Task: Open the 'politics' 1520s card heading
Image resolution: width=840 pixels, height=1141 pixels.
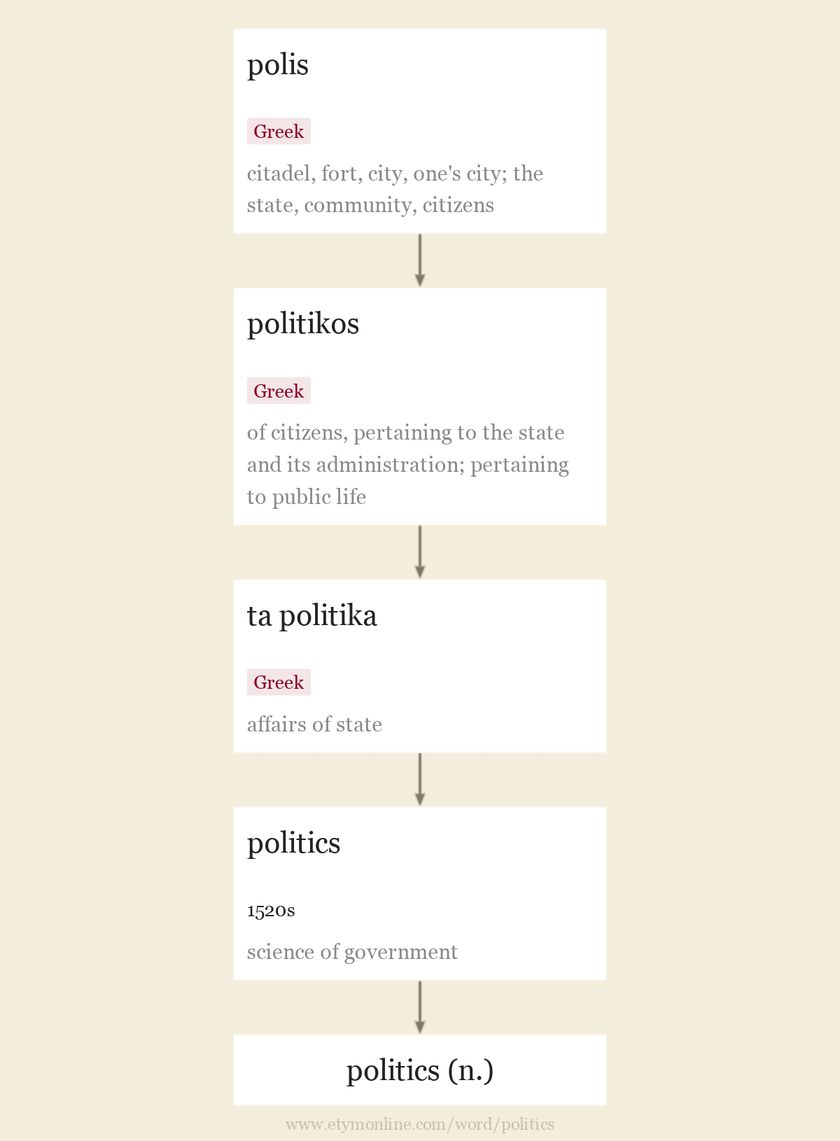Action: [293, 843]
